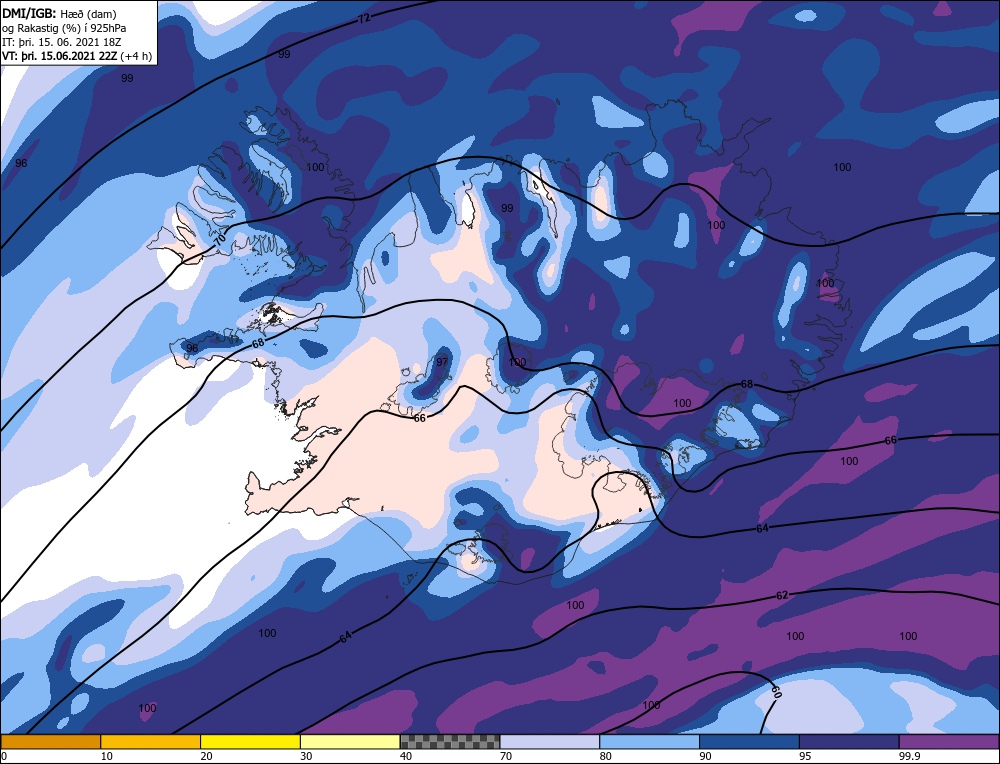Click the '(+4 h)' forecast offset text
1000x764 pixels.
[136, 56]
